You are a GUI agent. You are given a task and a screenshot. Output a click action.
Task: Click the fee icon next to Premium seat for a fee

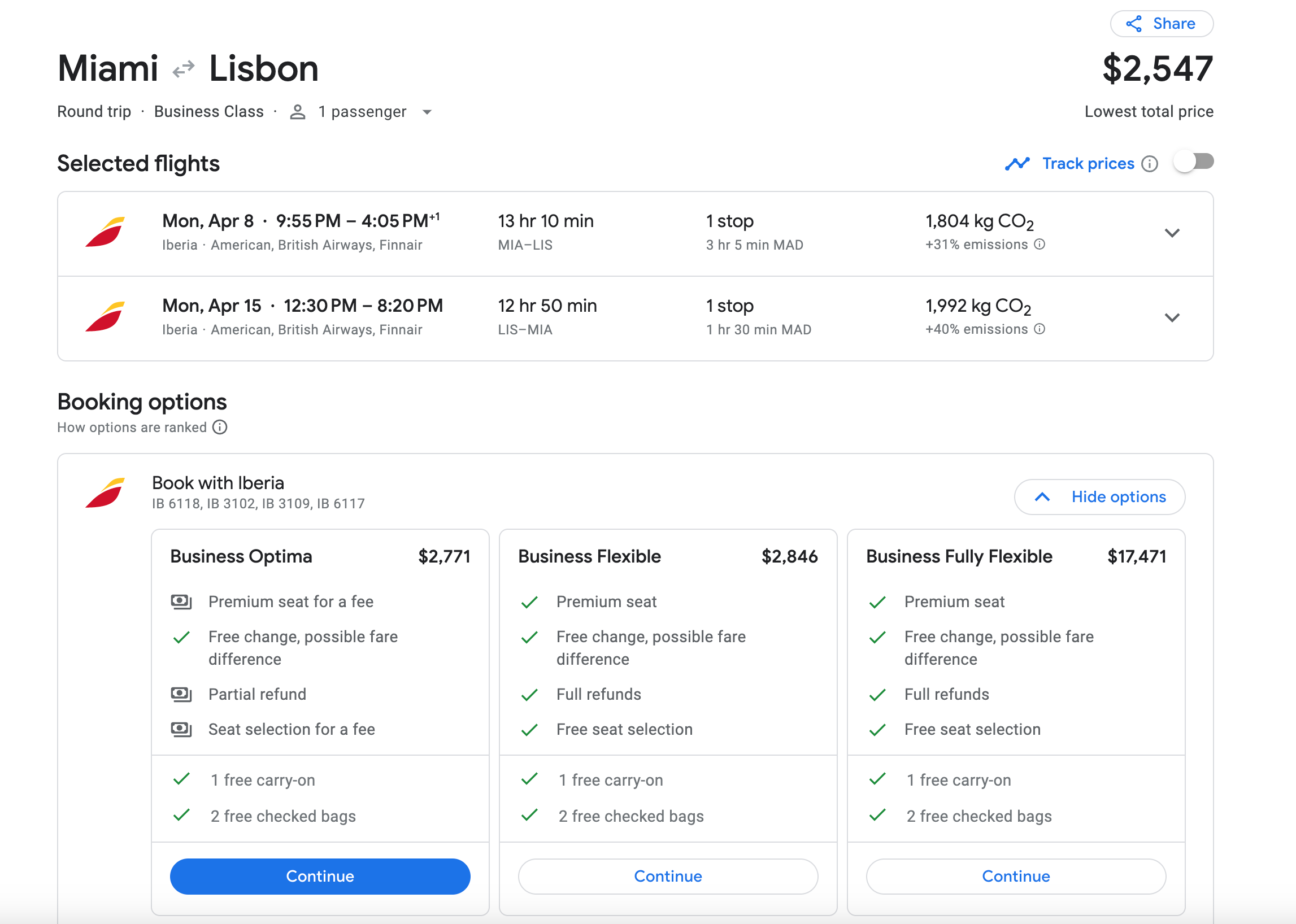(x=181, y=602)
